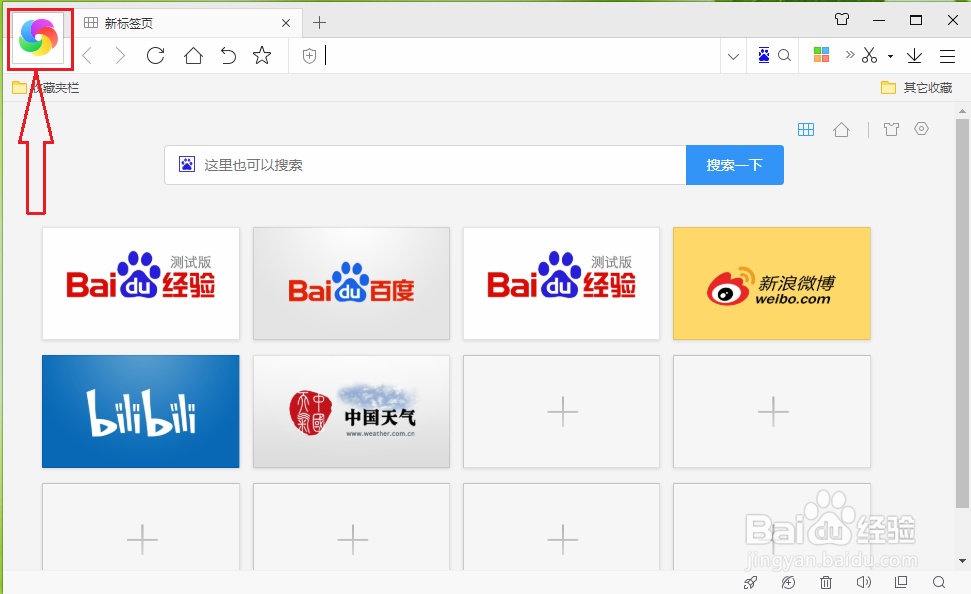Click the zoom magnifier in status bar
971x594 pixels.
point(939,582)
